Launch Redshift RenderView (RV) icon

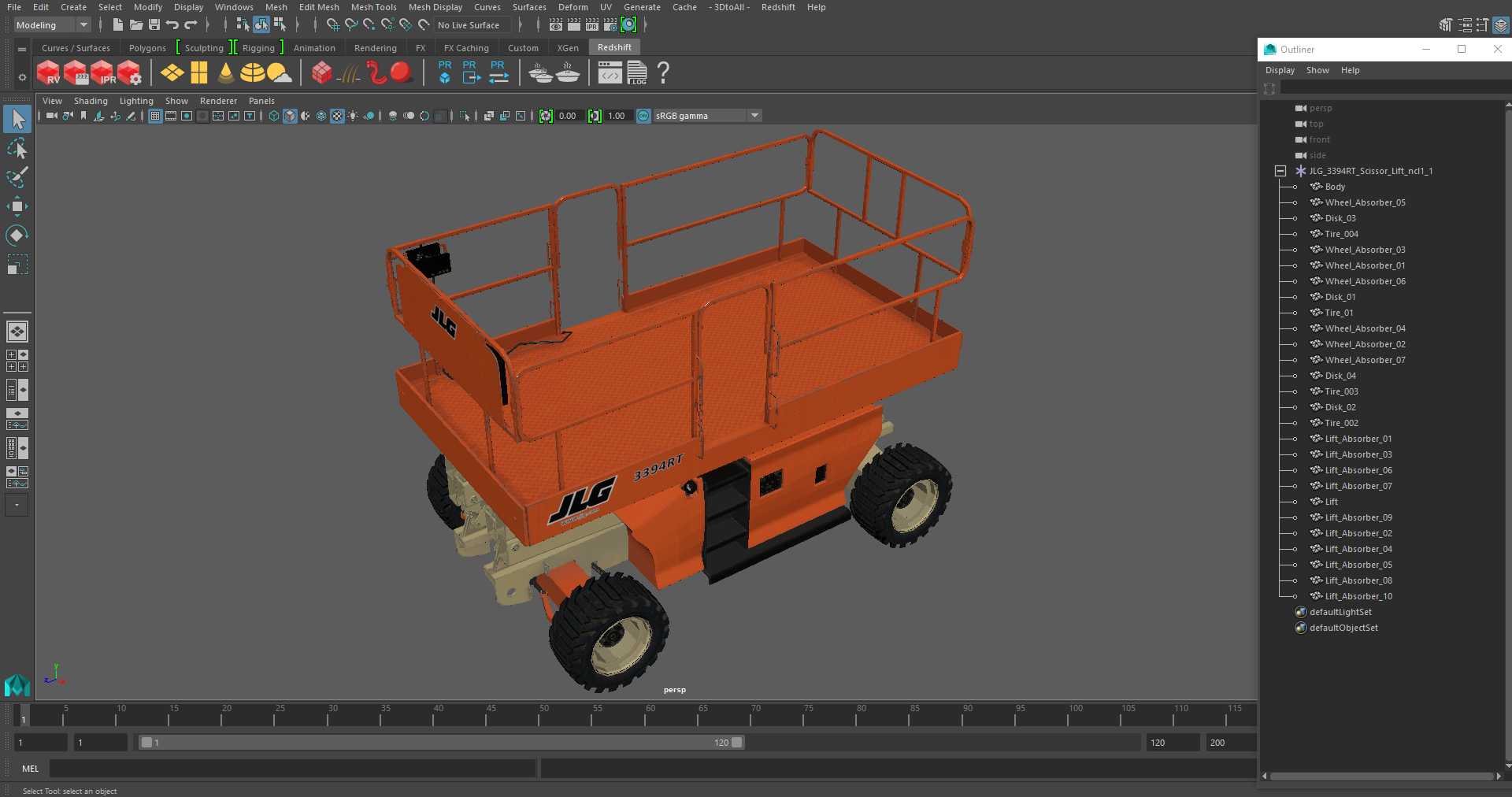(x=49, y=73)
